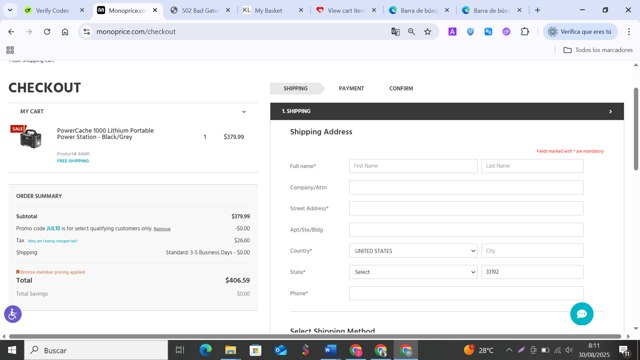
Task: Expand the 1. Shipping section header arrow
Action: (x=610, y=111)
